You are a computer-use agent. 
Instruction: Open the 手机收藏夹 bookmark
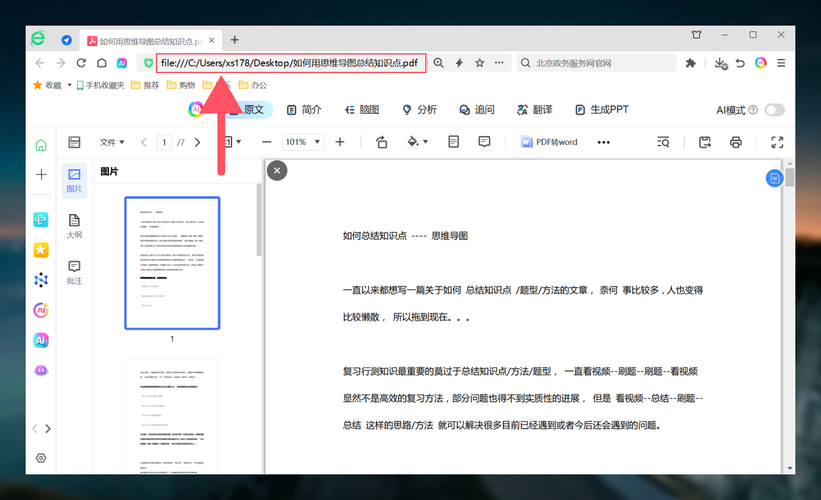point(101,85)
